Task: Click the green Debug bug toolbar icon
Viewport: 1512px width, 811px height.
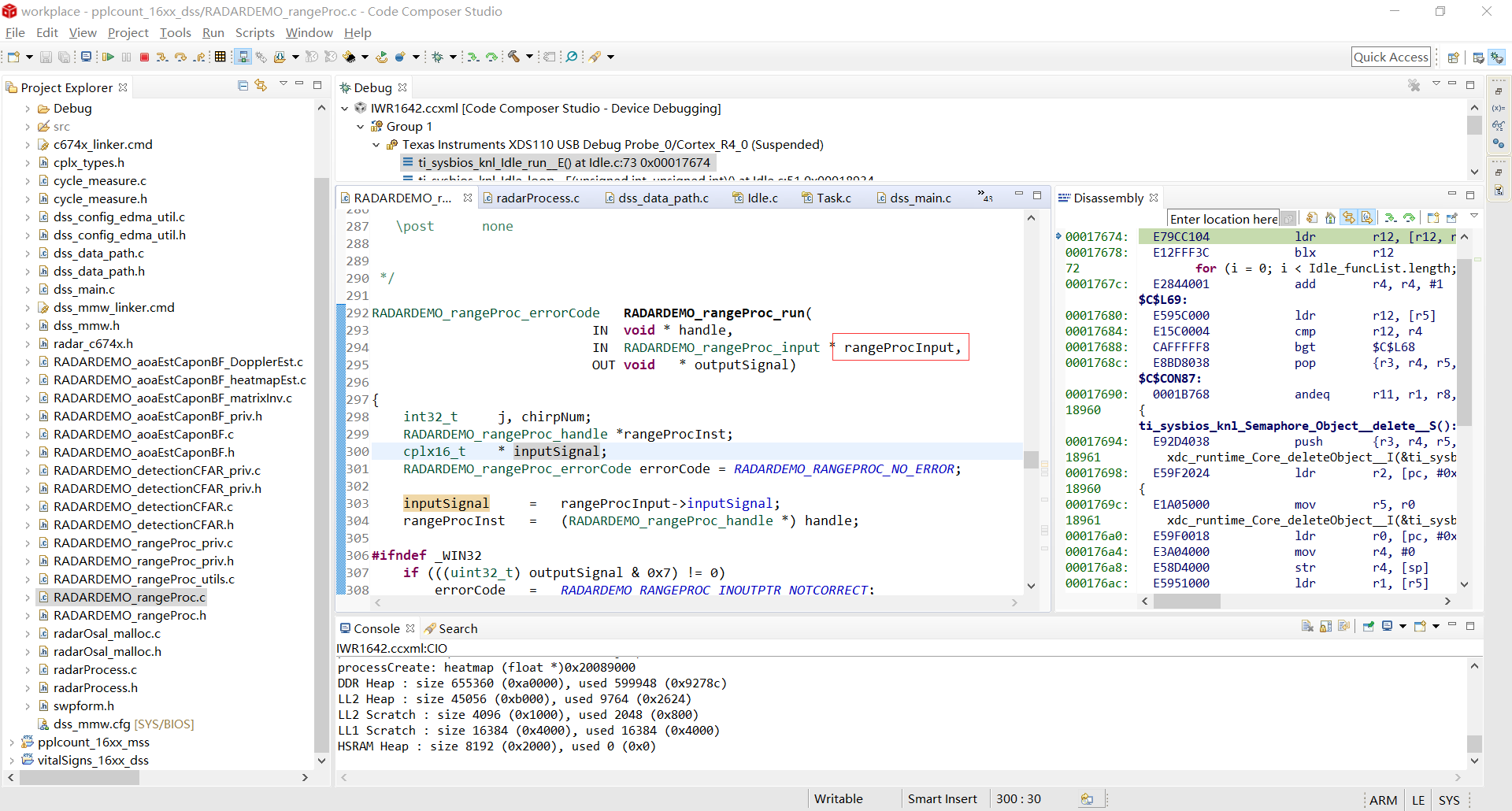Action: [x=437, y=57]
